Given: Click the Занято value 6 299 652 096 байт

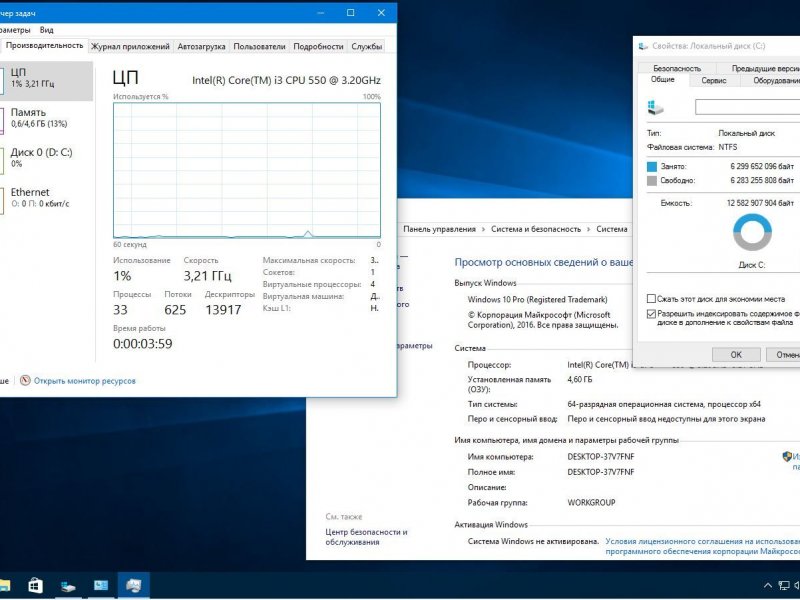Looking at the screenshot, I should click(x=762, y=166).
